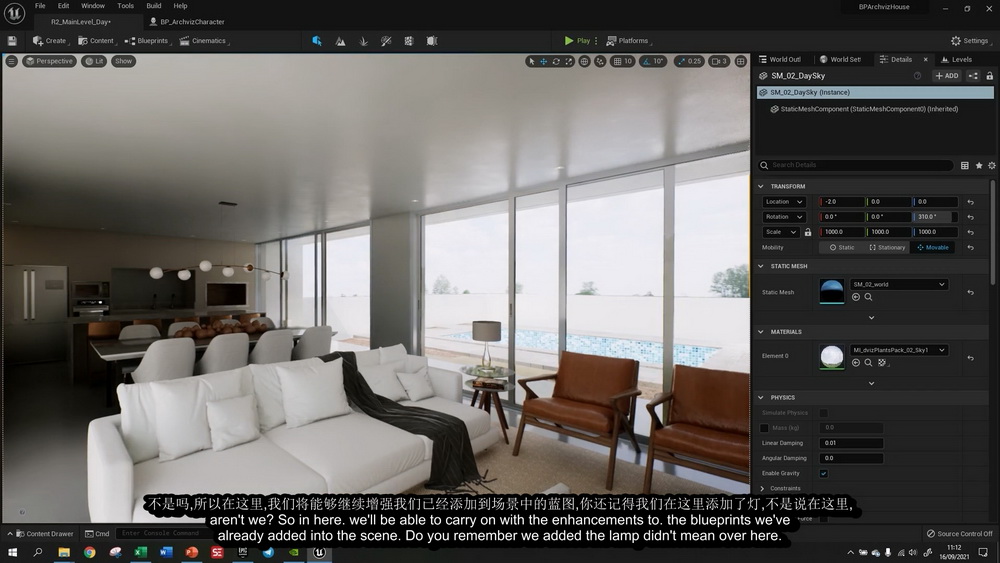Open SM_02_world static mesh dropdown
The width and height of the screenshot is (1000, 563).
pos(899,284)
